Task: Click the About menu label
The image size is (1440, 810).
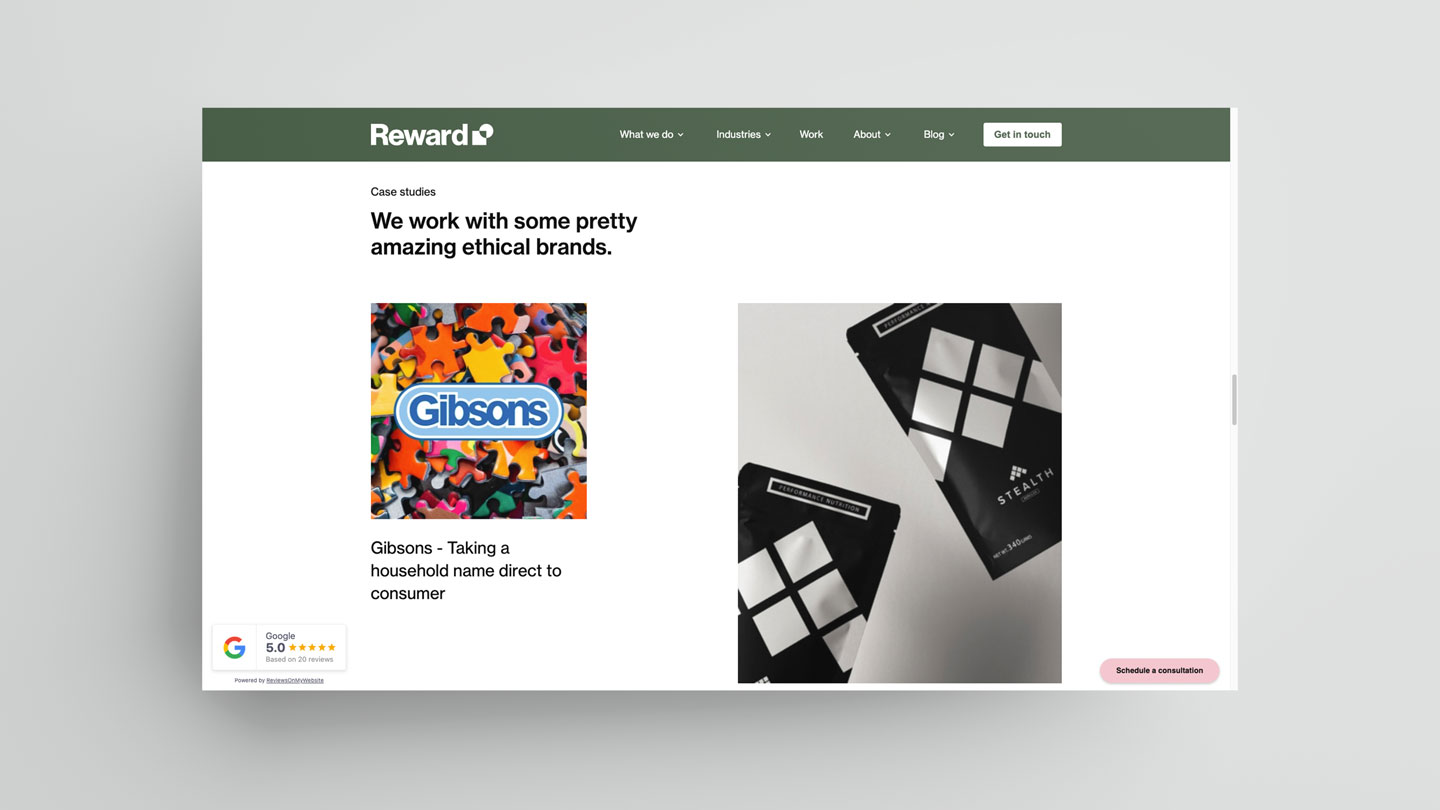Action: click(x=867, y=134)
